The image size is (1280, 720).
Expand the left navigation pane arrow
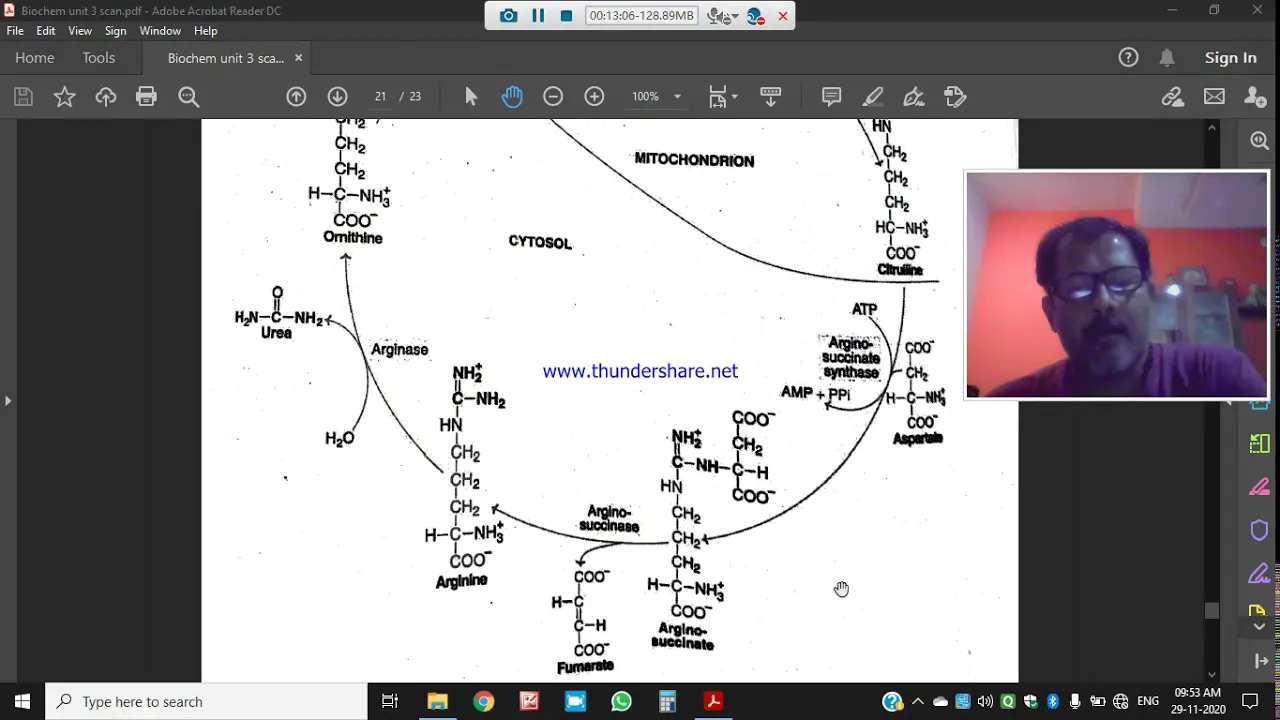(8, 401)
